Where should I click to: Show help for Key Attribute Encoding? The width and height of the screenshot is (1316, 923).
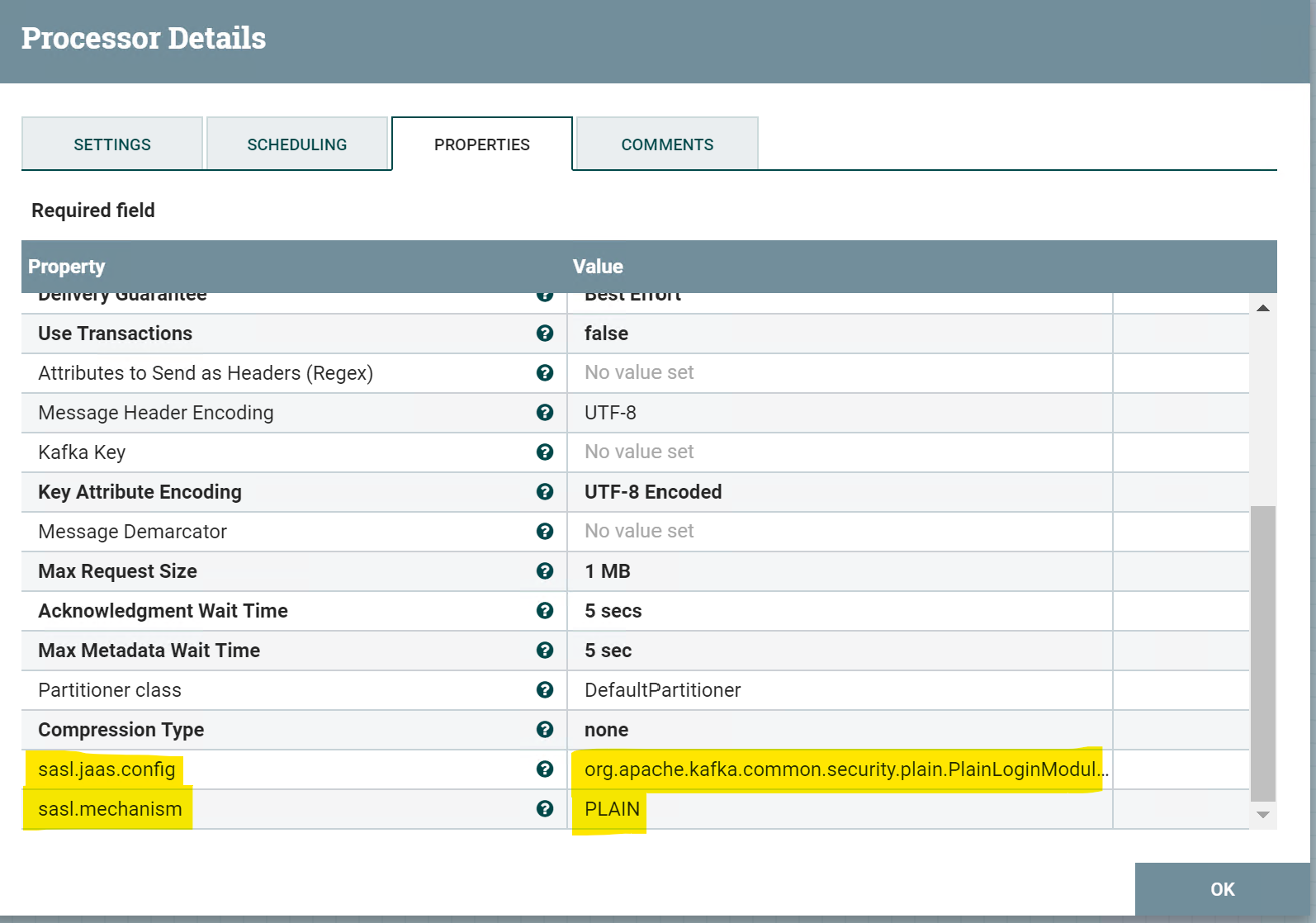point(545,491)
